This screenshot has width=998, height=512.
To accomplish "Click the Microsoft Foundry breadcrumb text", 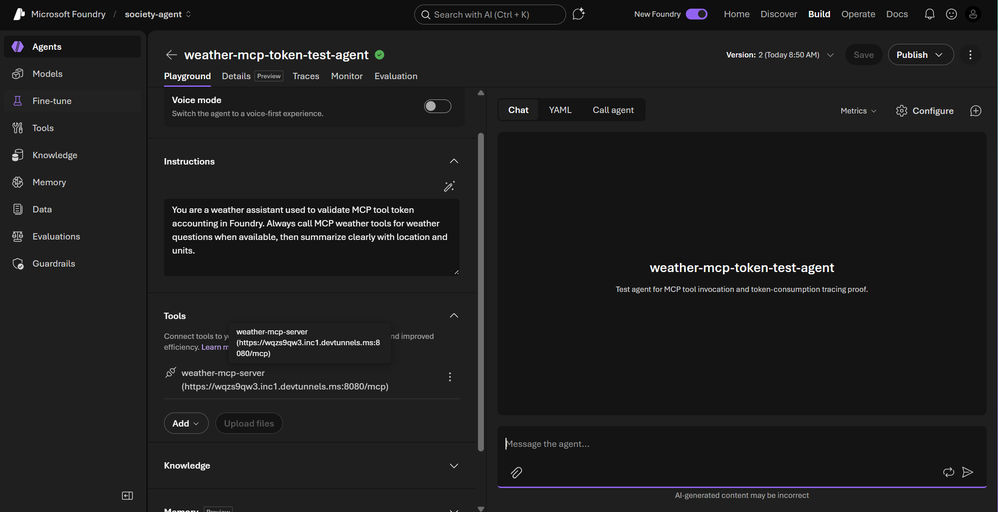I will 68,14.
